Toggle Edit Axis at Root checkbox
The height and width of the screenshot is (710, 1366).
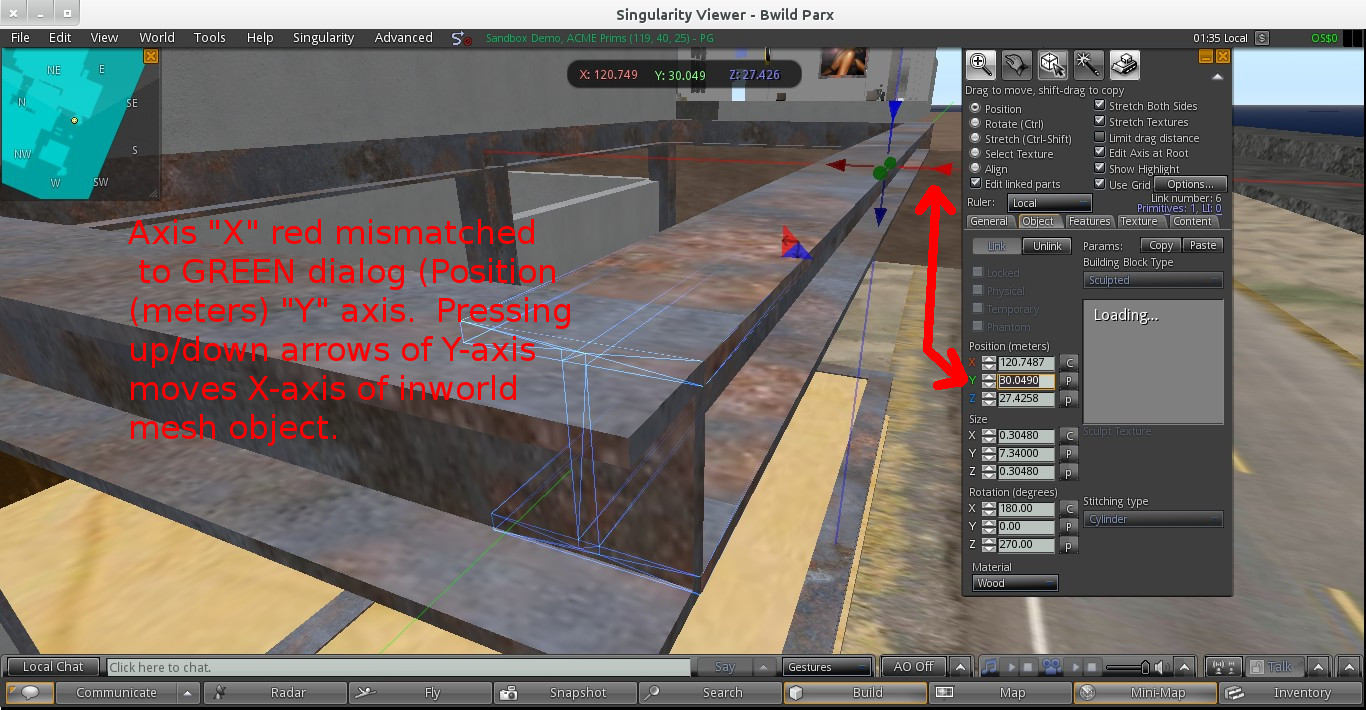pos(1100,152)
